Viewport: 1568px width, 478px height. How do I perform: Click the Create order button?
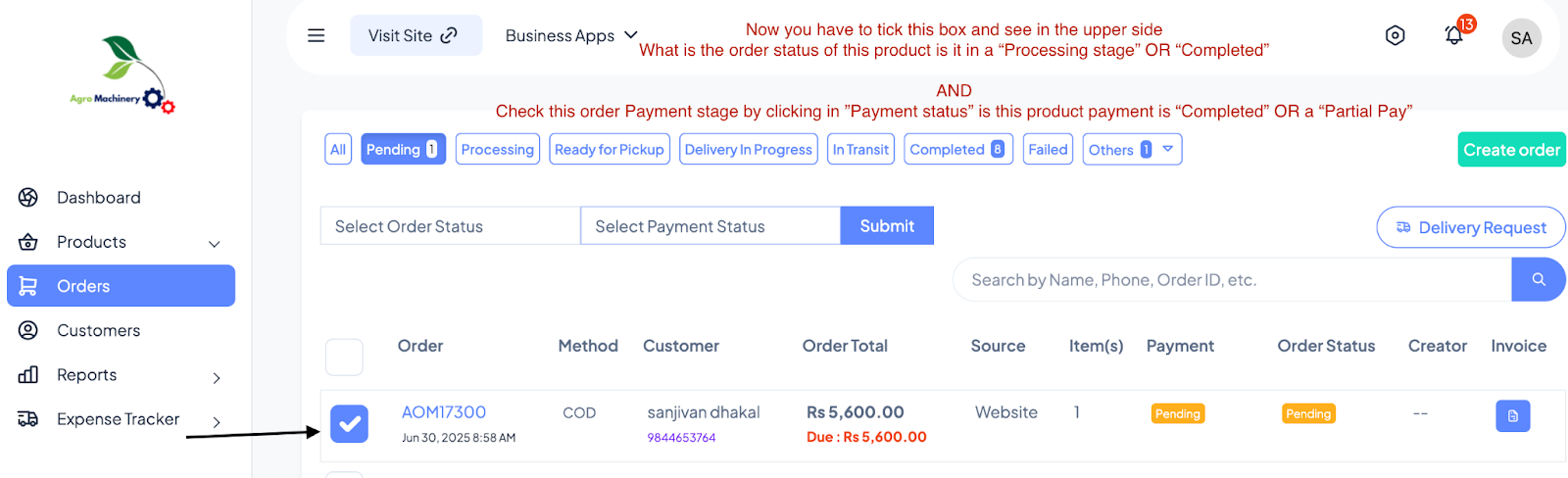1511,150
